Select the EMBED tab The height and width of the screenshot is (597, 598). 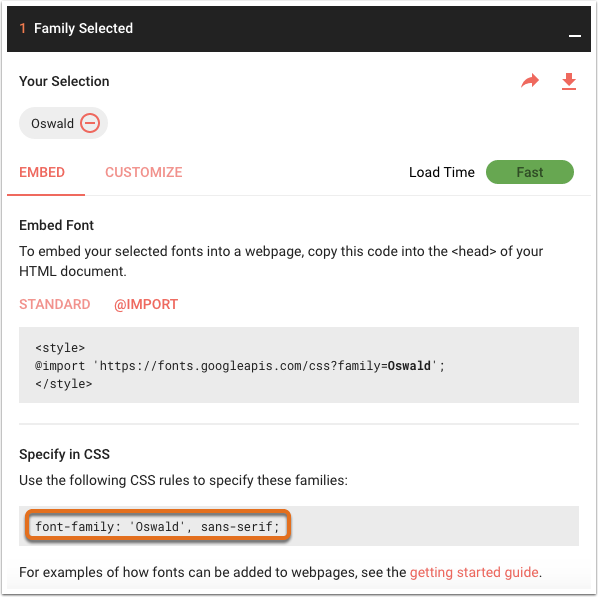tap(42, 172)
